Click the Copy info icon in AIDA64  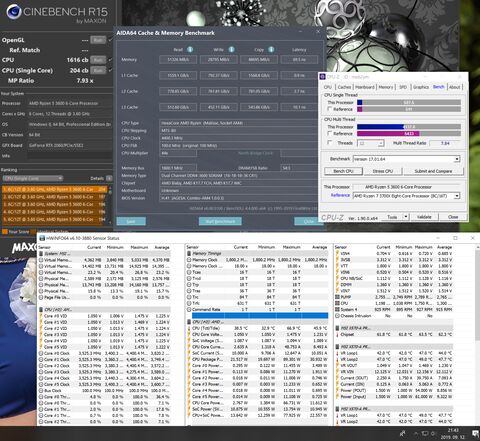[x=271, y=49]
